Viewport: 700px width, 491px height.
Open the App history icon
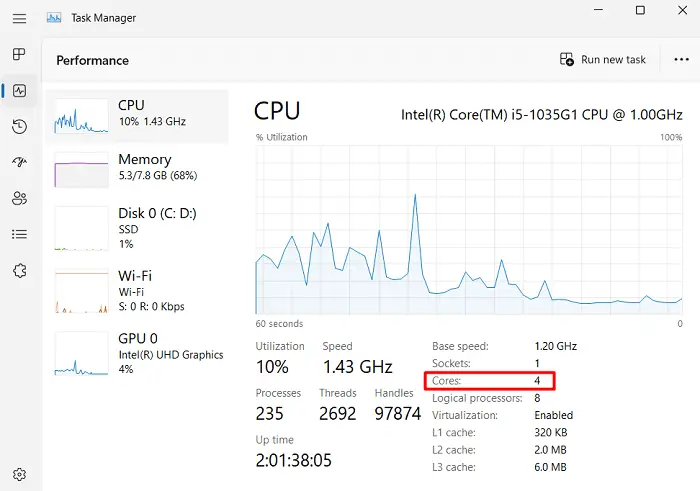[x=19, y=126]
